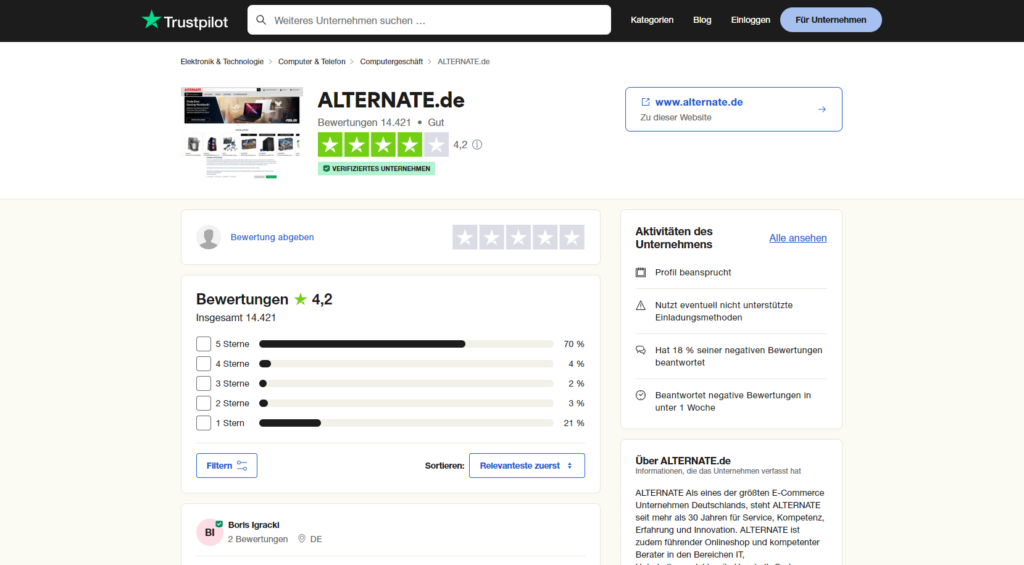Click the 5 Sterne 70% rating bar
This screenshot has width=1024, height=565.
tap(406, 344)
